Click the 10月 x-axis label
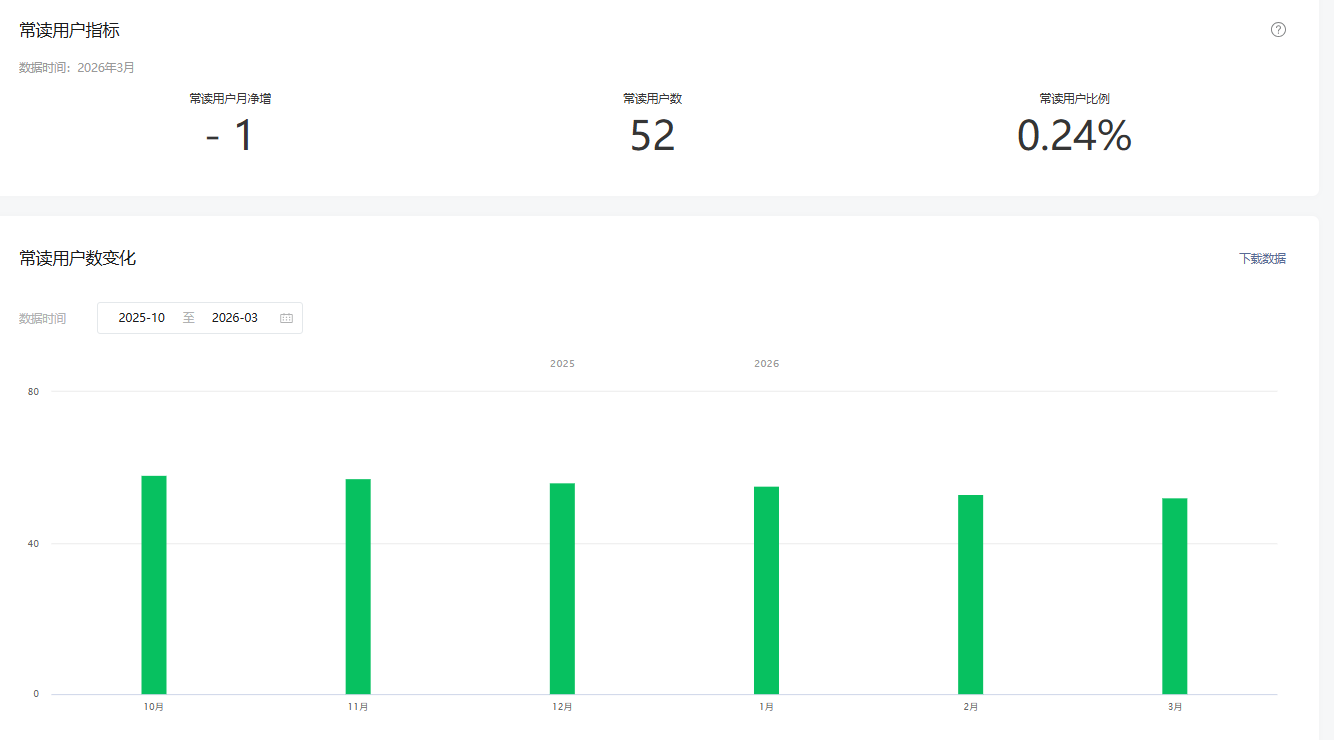The height and width of the screenshot is (740, 1334). pyautogui.click(x=154, y=707)
